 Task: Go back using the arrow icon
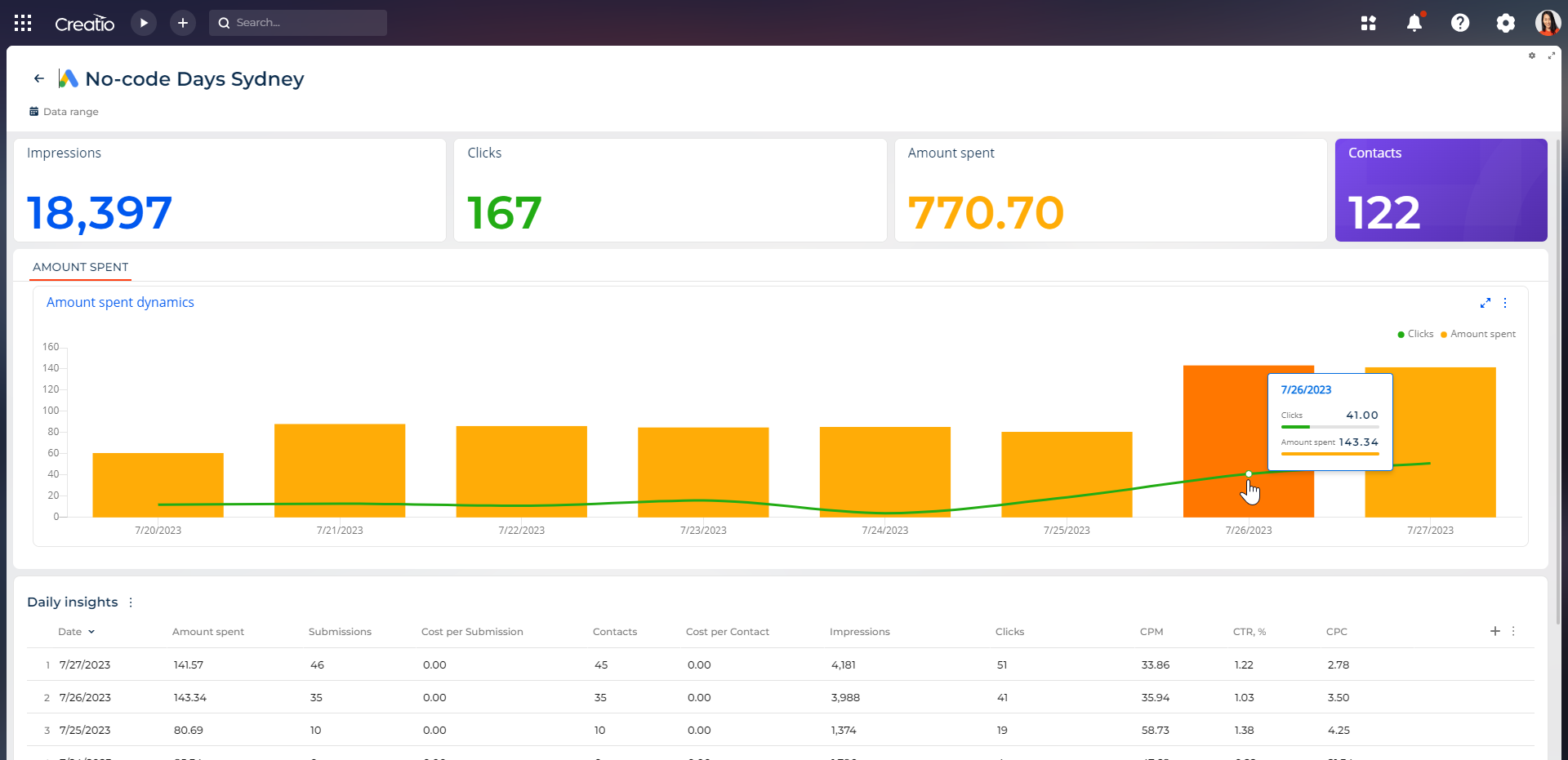tap(38, 78)
